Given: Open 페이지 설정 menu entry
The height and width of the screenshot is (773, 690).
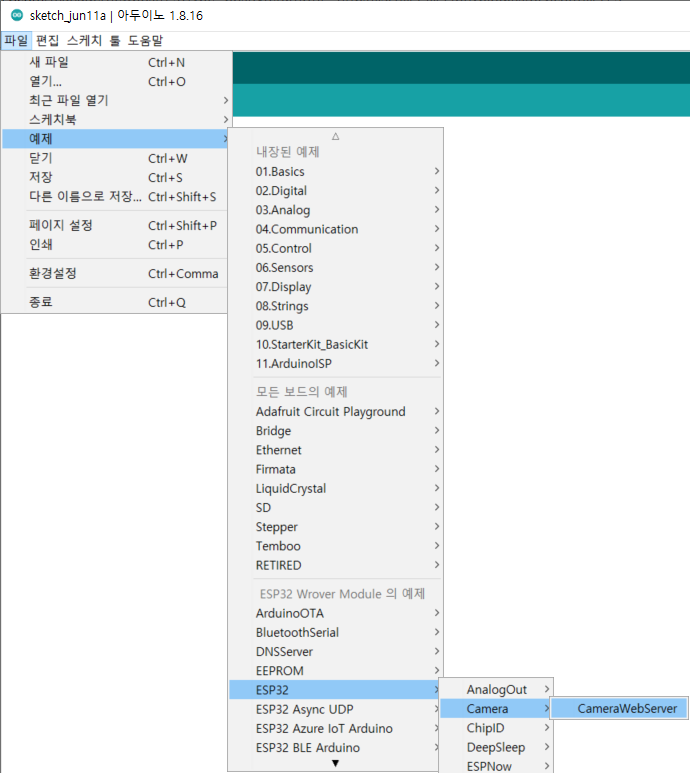Looking at the screenshot, I should point(116,226).
